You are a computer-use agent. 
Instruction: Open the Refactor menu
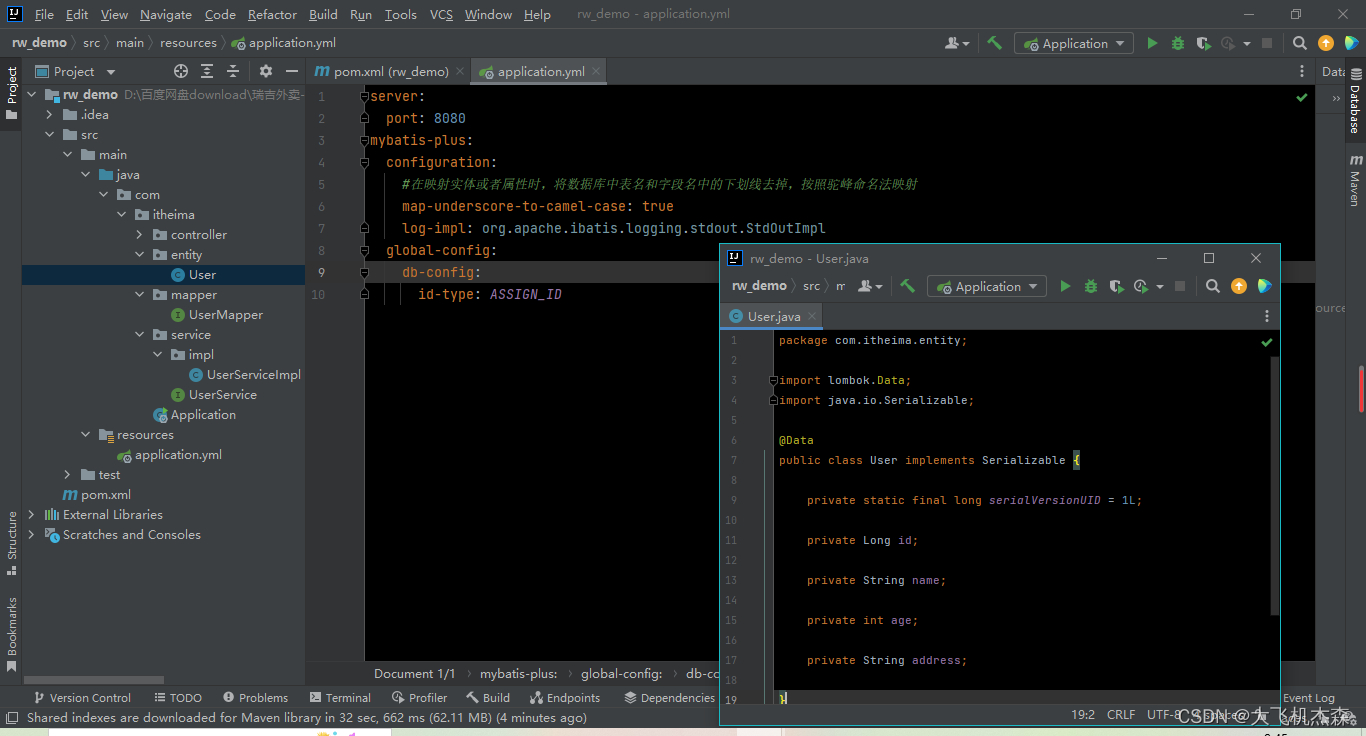tap(272, 14)
